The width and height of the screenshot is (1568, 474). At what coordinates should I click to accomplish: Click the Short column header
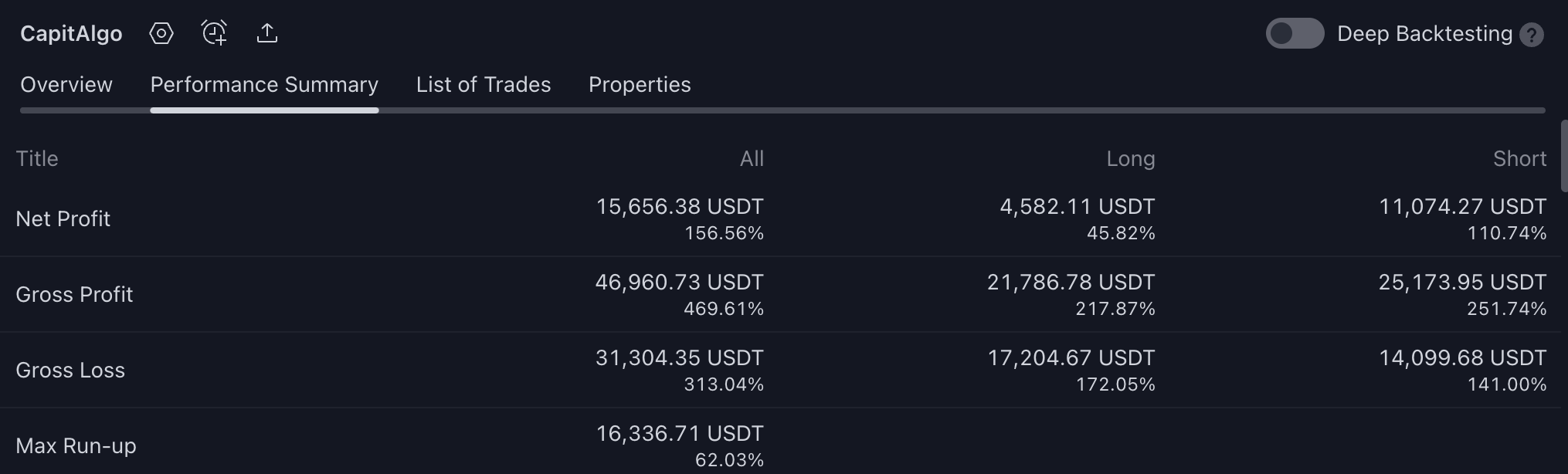1519,158
